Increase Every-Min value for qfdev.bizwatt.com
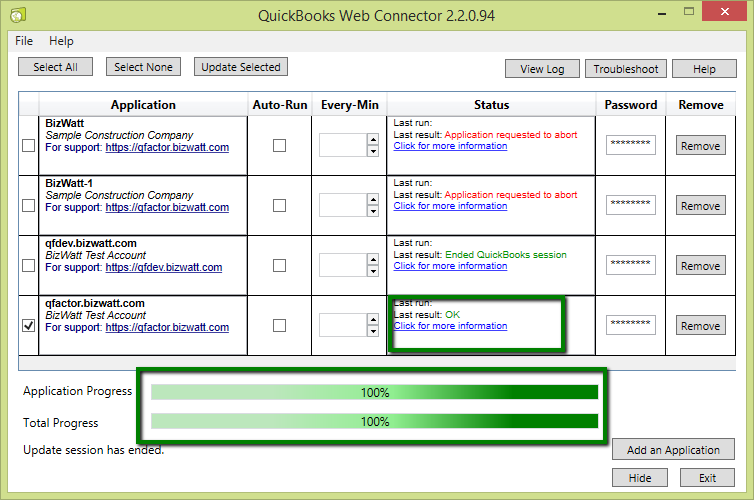 tap(373, 260)
